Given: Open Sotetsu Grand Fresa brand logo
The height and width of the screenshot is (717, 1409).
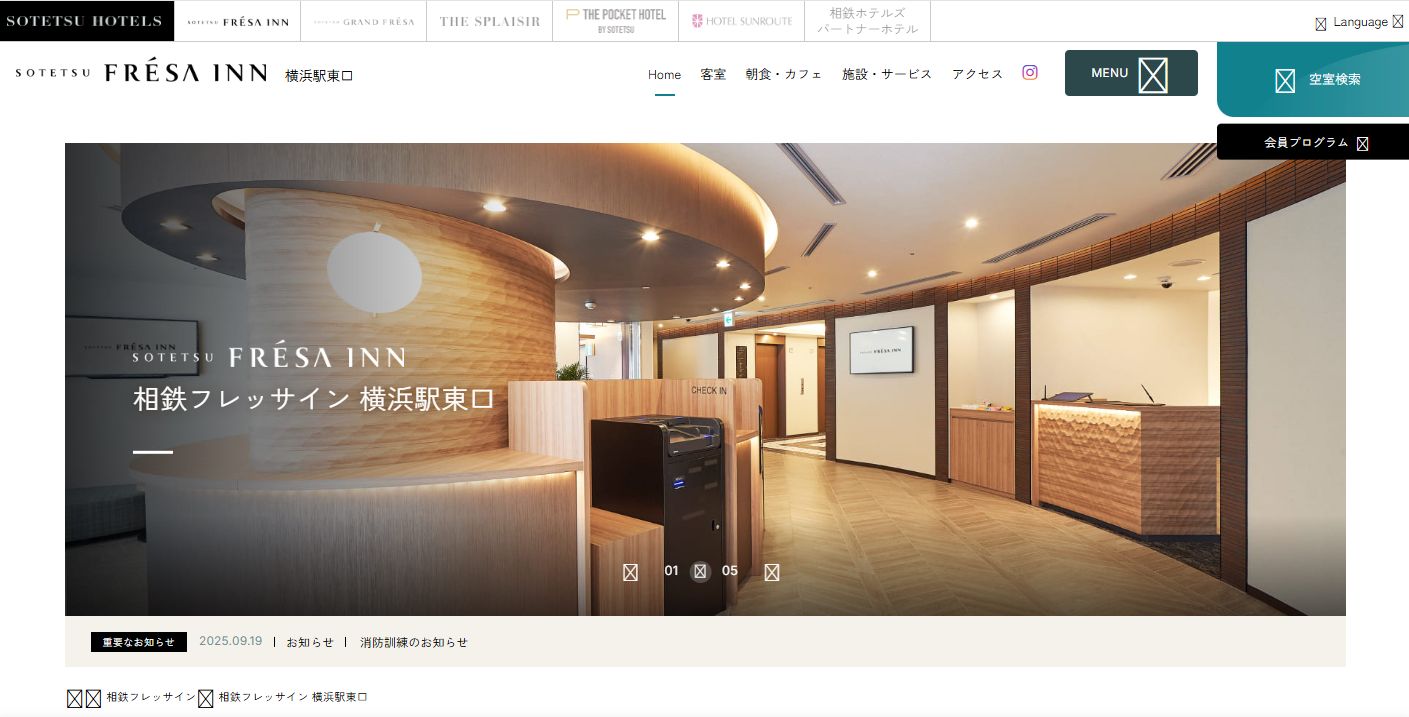Looking at the screenshot, I should (364, 21).
